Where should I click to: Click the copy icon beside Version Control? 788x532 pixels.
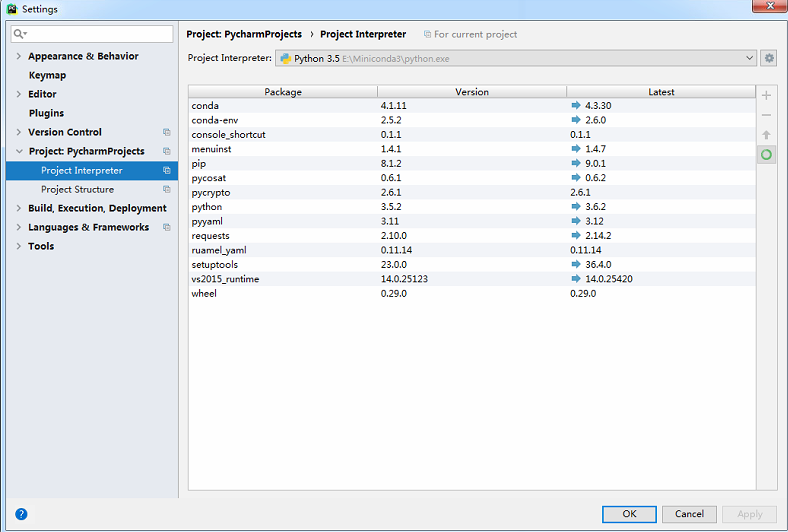click(166, 132)
